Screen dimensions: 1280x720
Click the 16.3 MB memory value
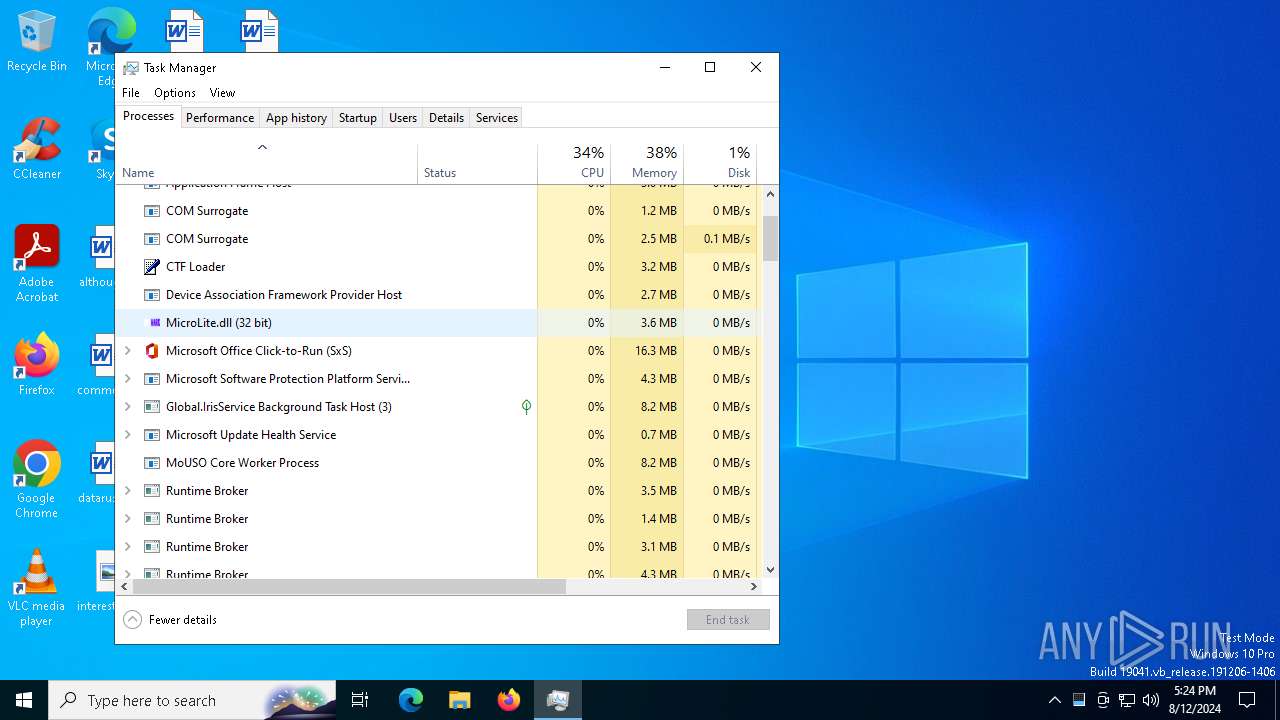[656, 351]
